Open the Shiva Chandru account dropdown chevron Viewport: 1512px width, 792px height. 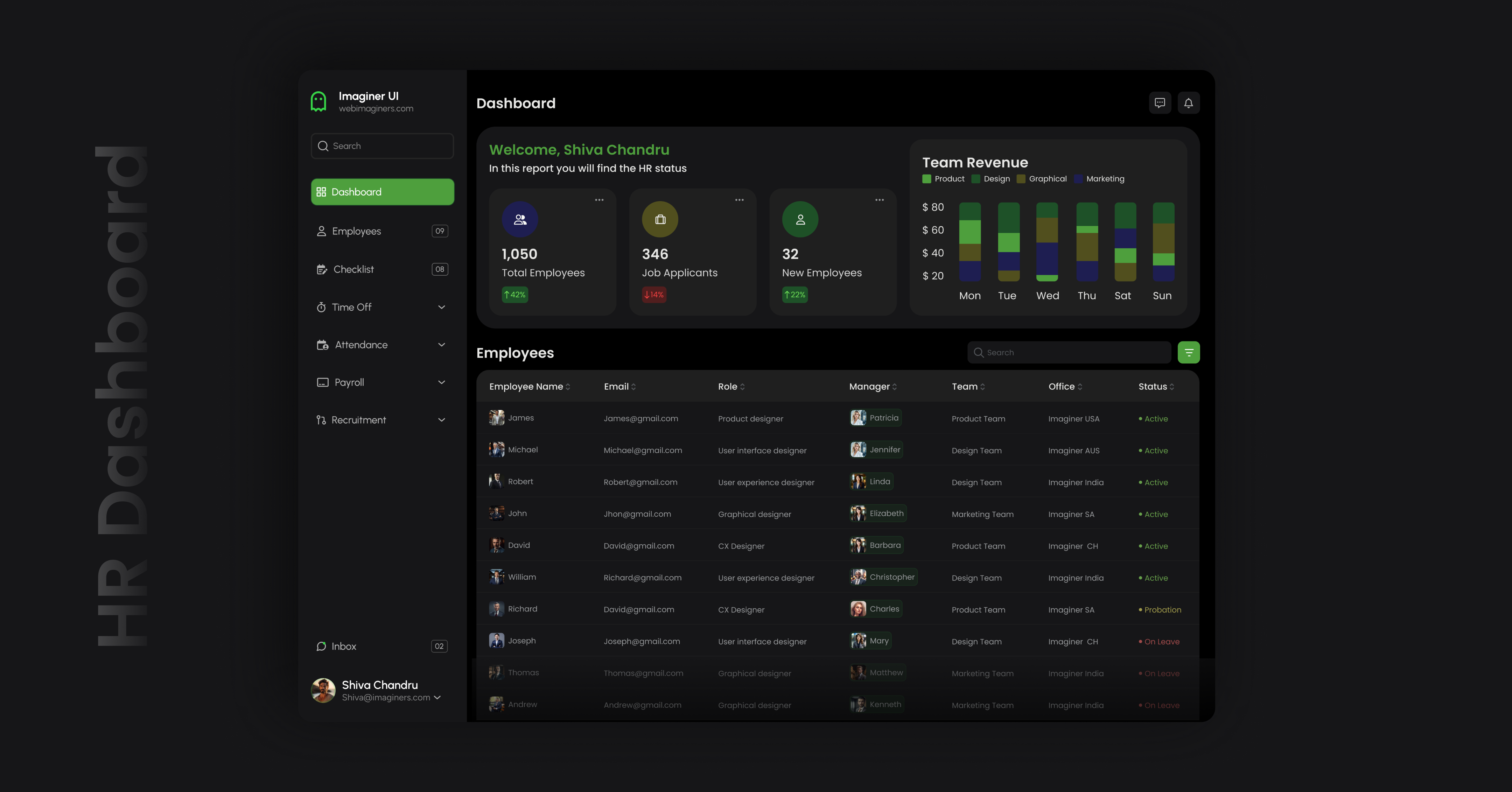pyautogui.click(x=437, y=698)
